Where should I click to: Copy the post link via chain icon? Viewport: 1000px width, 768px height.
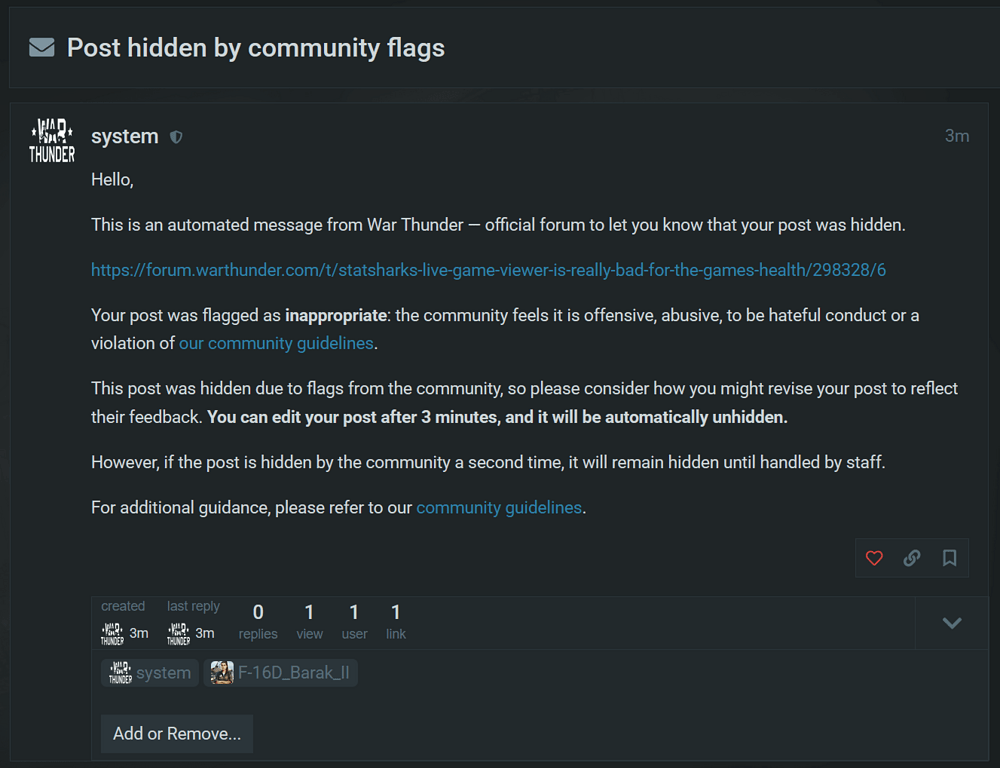pos(912,558)
